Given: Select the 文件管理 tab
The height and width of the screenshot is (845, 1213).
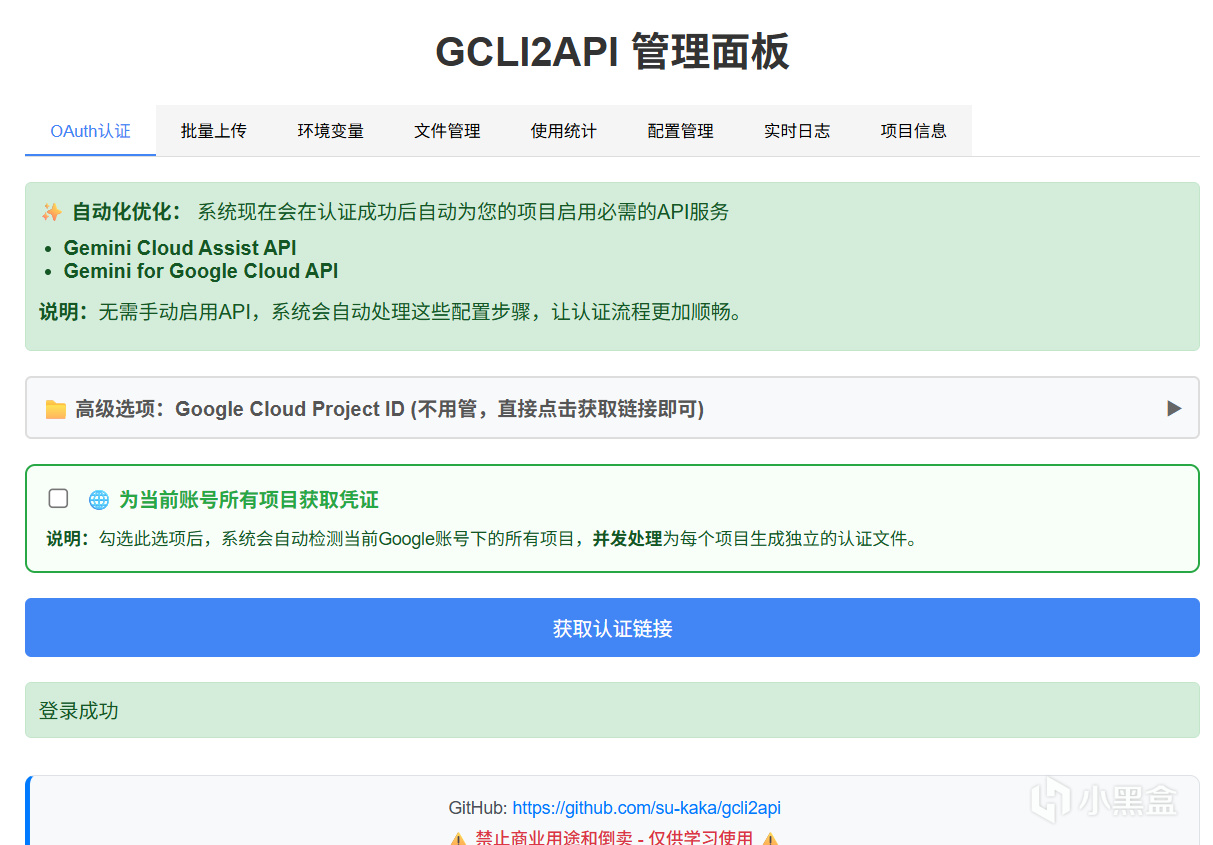Looking at the screenshot, I should click(447, 131).
